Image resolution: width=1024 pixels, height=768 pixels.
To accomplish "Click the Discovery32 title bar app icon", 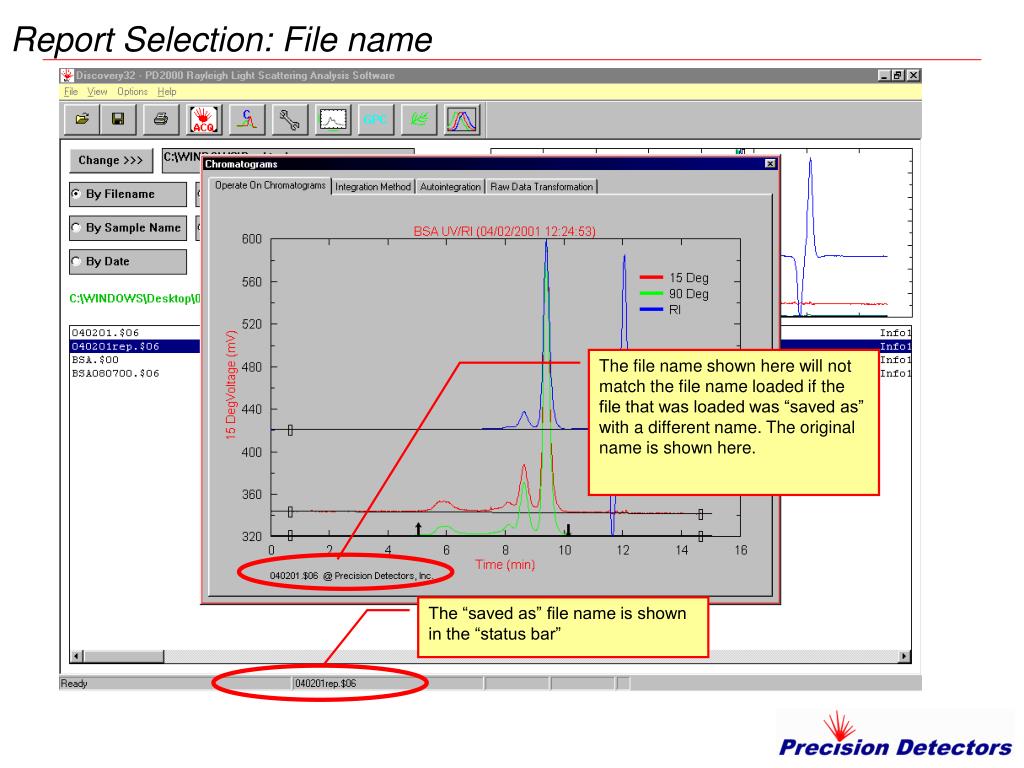I will tap(67, 75).
